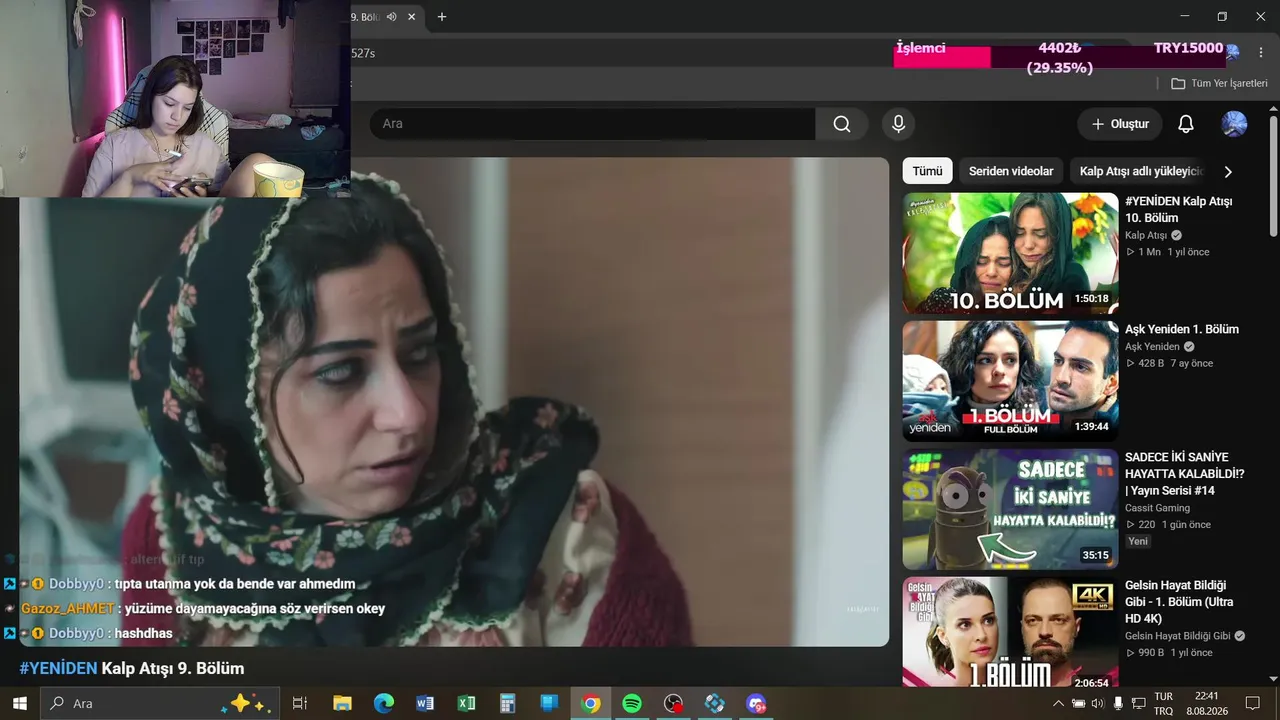Show more filter chips with the right chevron
Image resolution: width=1280 pixels, height=720 pixels.
click(x=1228, y=171)
